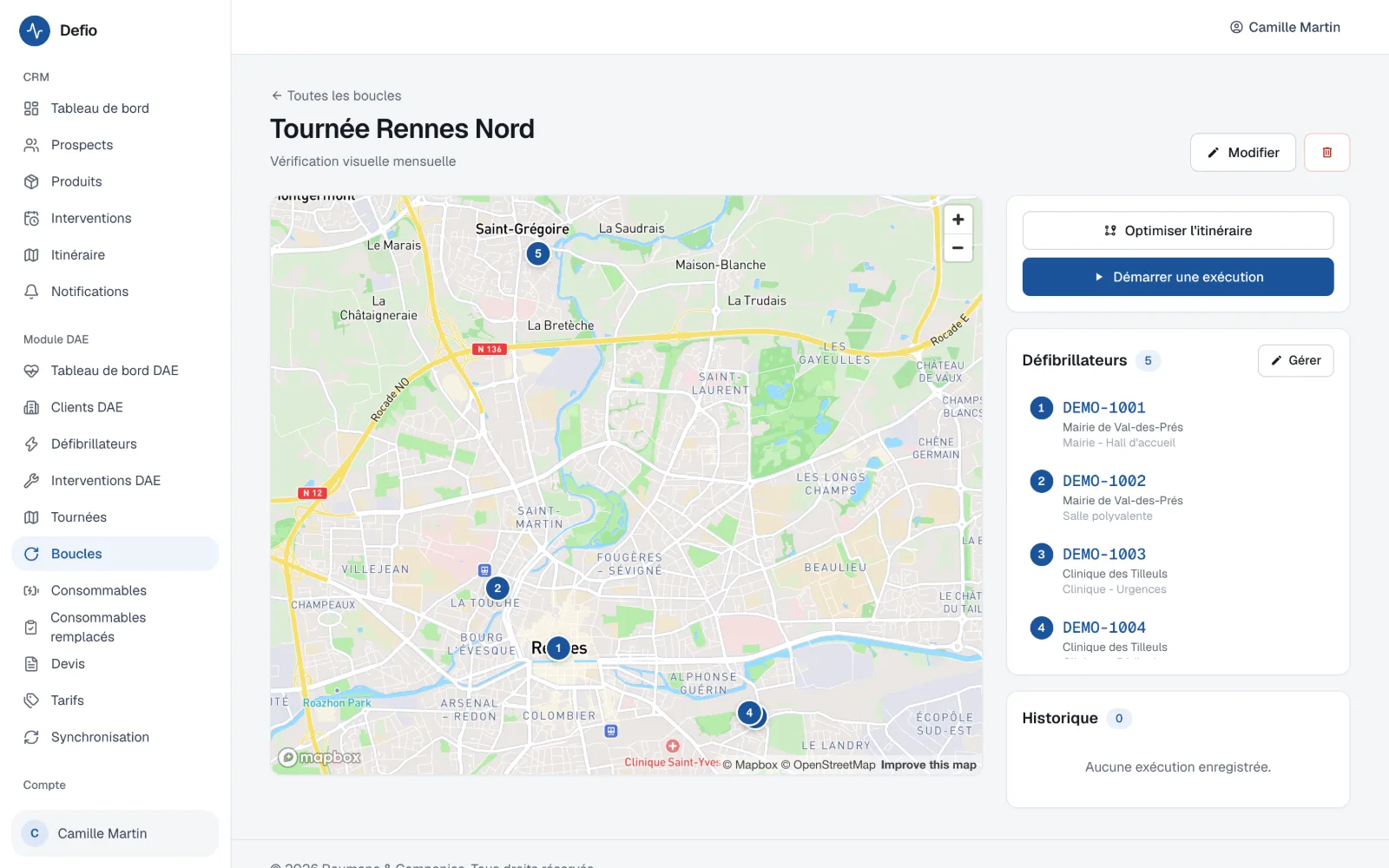Click the Tableau de bord DAE heart icon
Image resolution: width=1389 pixels, height=868 pixels.
(x=31, y=371)
